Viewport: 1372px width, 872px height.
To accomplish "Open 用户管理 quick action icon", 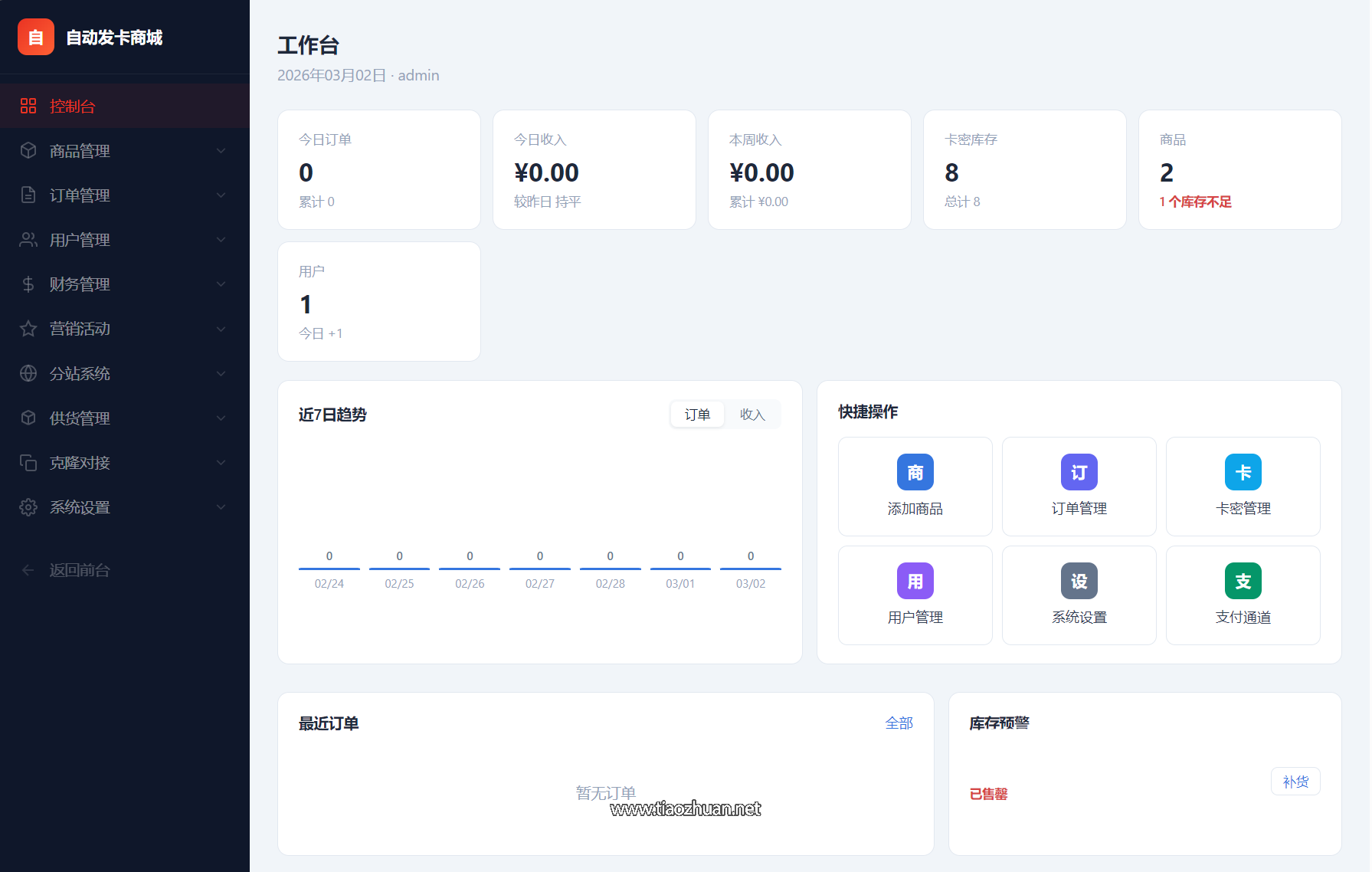I will [915, 582].
